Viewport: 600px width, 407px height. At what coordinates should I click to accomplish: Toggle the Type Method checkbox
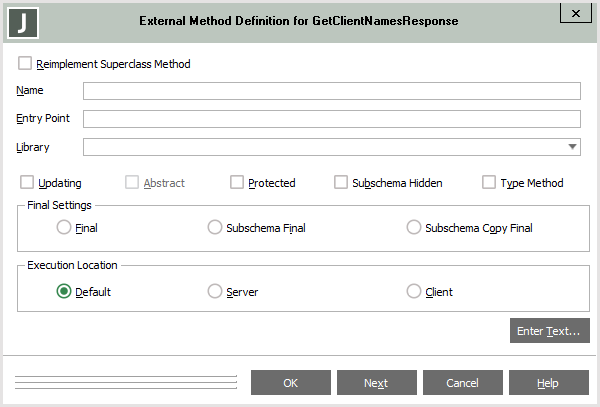(489, 183)
